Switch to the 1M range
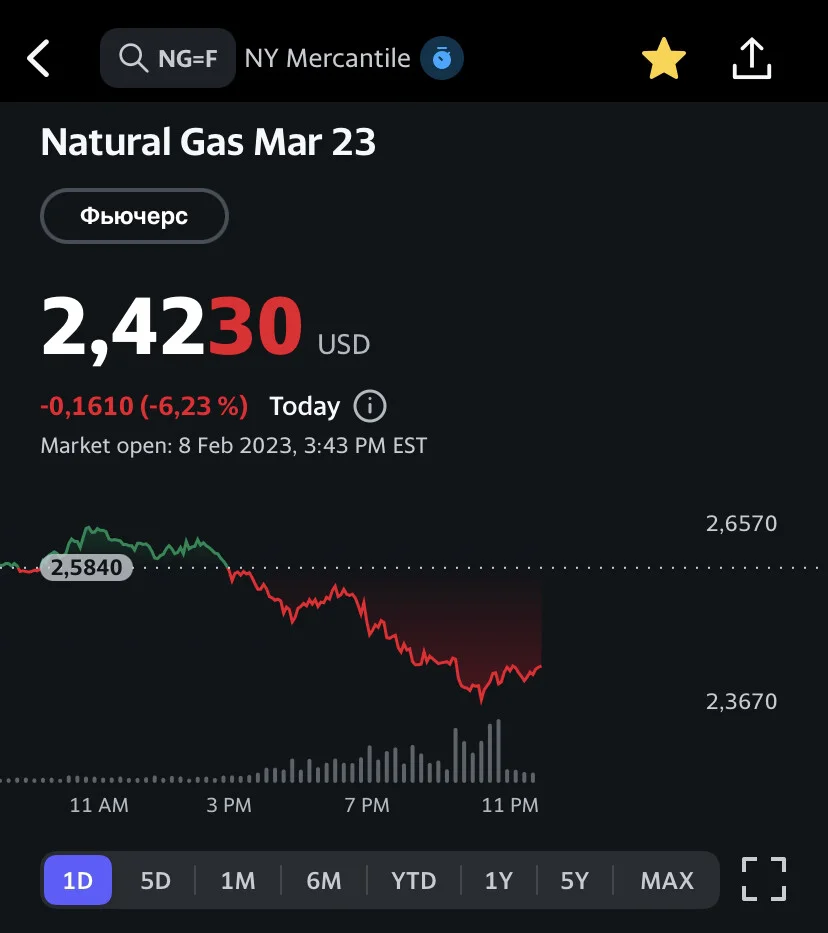828x933 pixels. [238, 880]
